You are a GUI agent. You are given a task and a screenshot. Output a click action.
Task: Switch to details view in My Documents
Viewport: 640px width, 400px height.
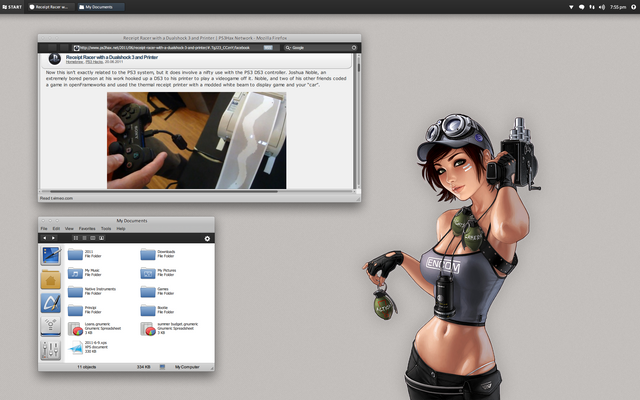point(93,238)
